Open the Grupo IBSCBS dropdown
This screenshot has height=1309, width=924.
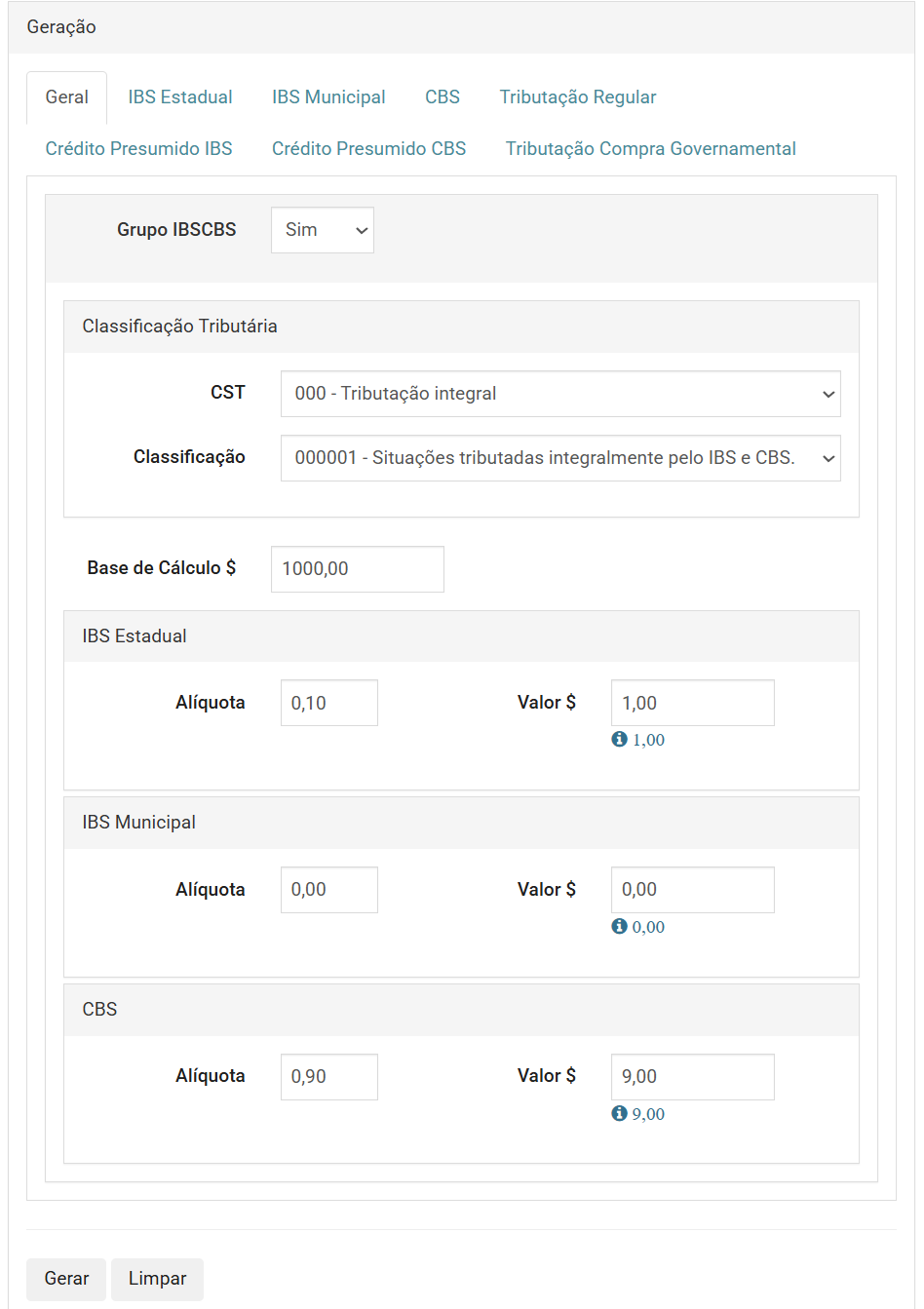click(x=323, y=230)
